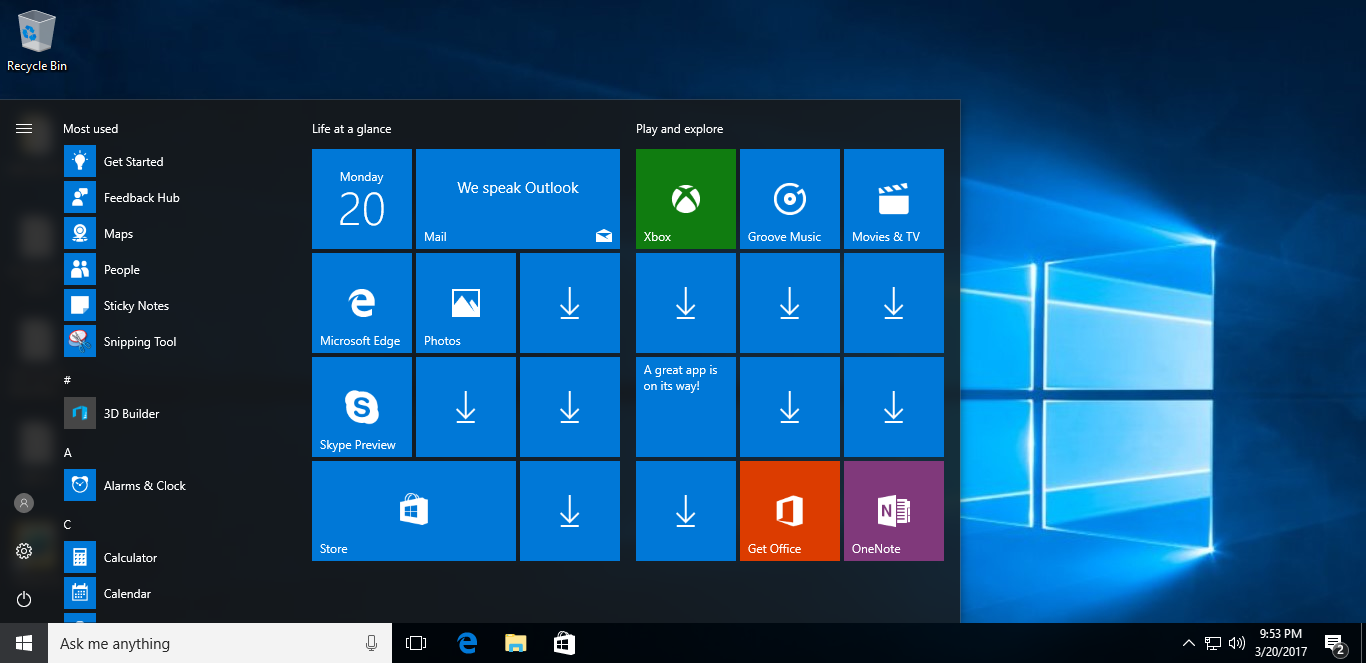Open the Mail tile 'We speak Outlook'
Image resolution: width=1366 pixels, height=663 pixels.
pos(518,199)
